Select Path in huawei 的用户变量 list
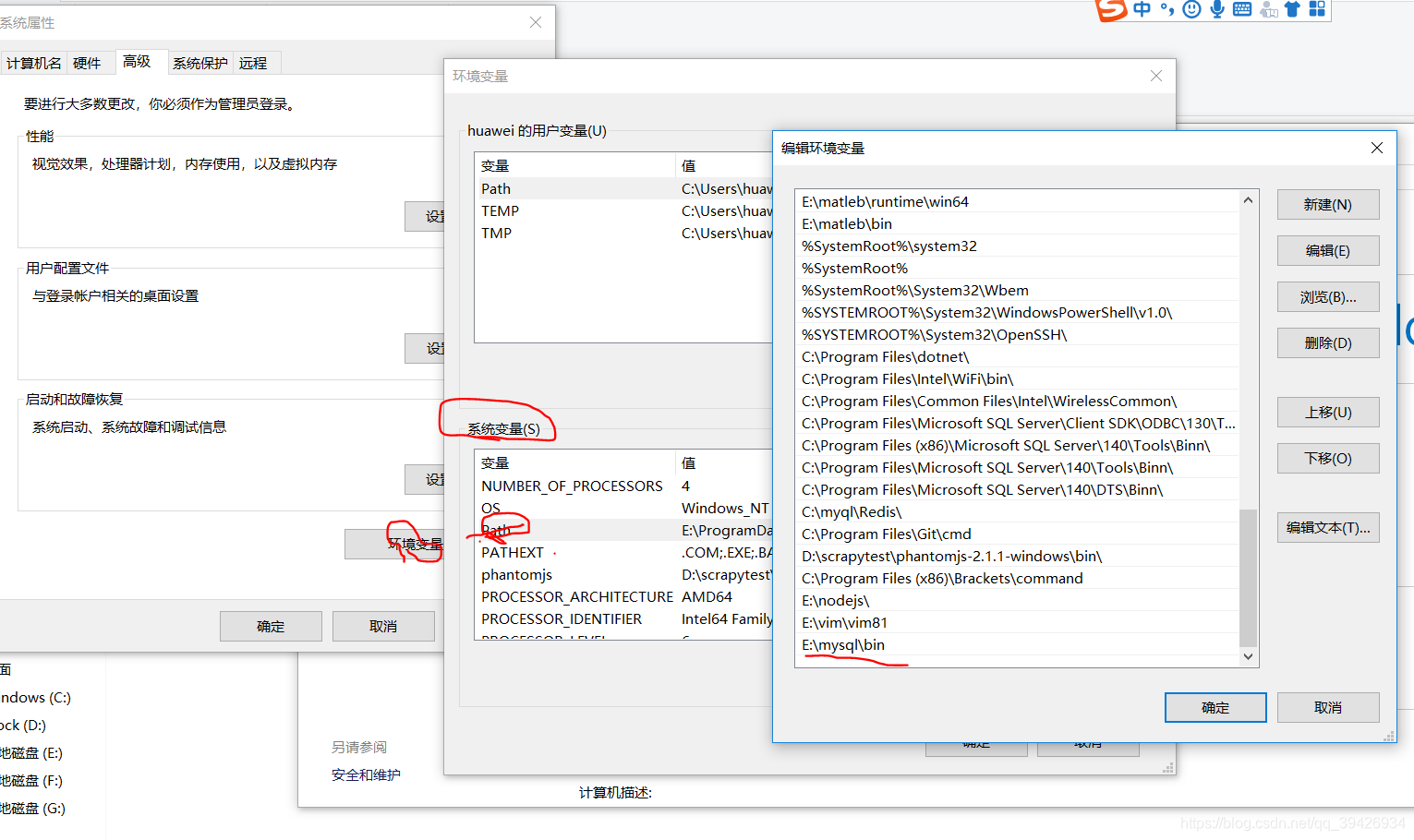The image size is (1414, 840). [x=624, y=188]
